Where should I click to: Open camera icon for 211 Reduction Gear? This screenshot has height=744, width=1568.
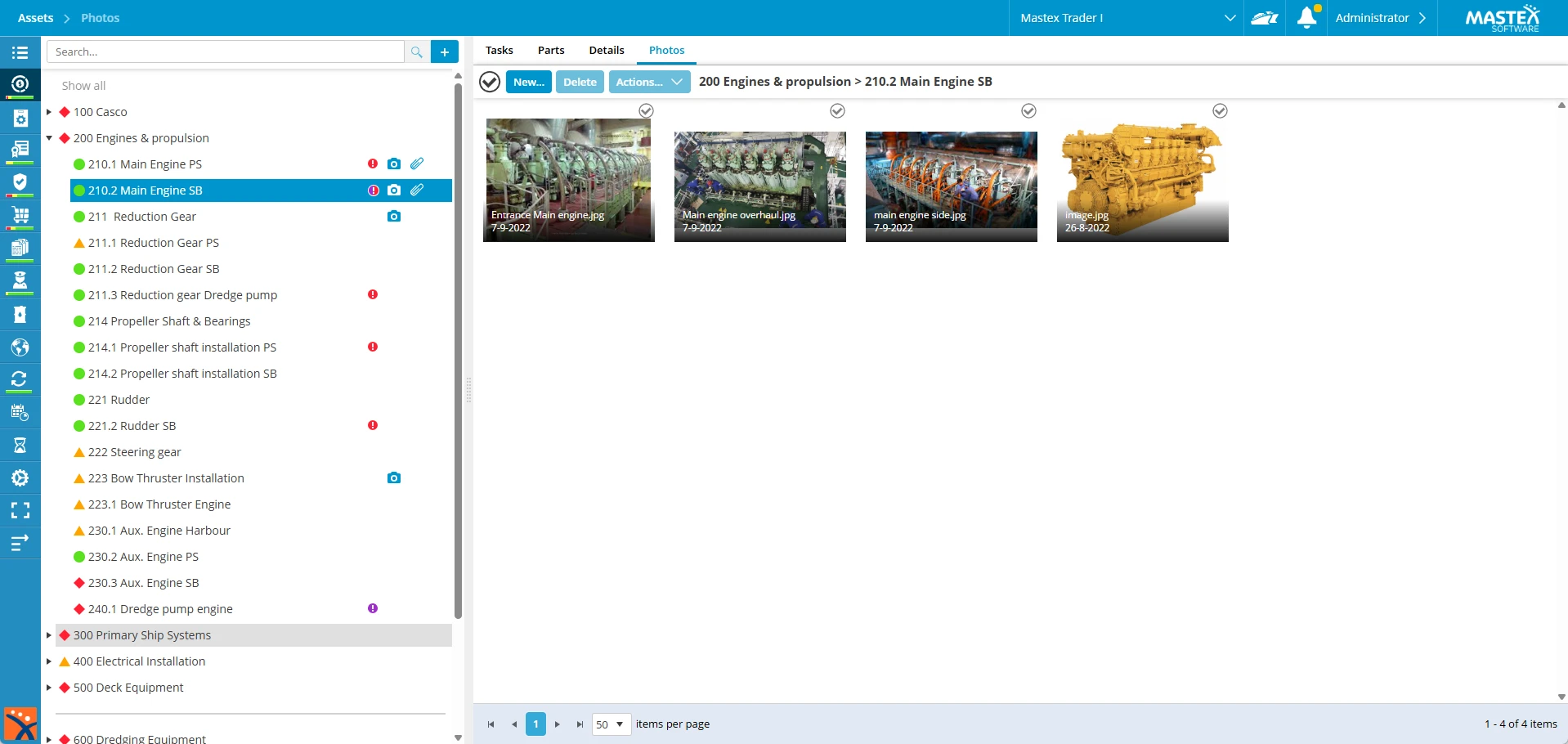394,217
